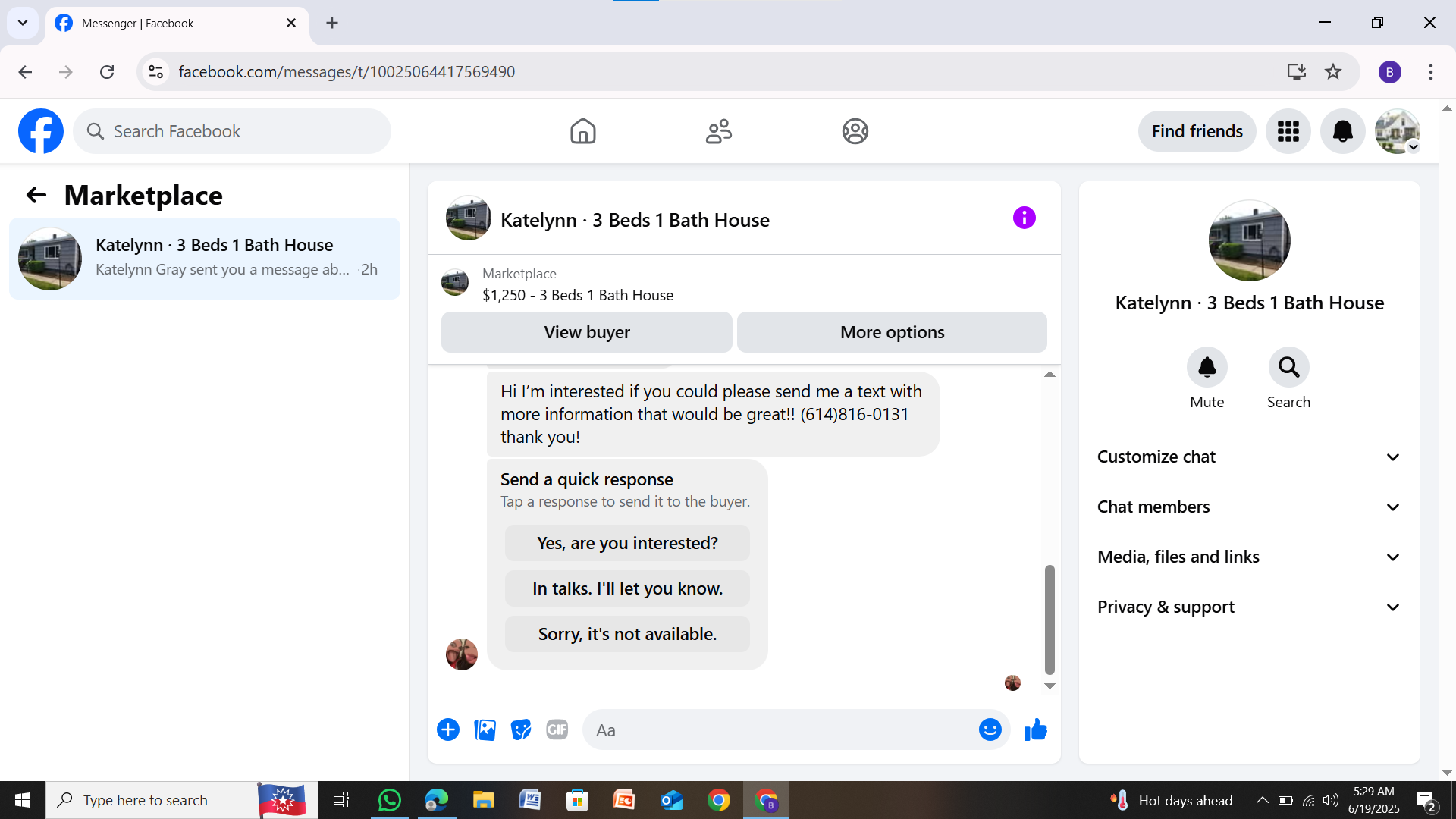Click the GIF picker icon
Screen dimensions: 1456x819
(x=557, y=730)
